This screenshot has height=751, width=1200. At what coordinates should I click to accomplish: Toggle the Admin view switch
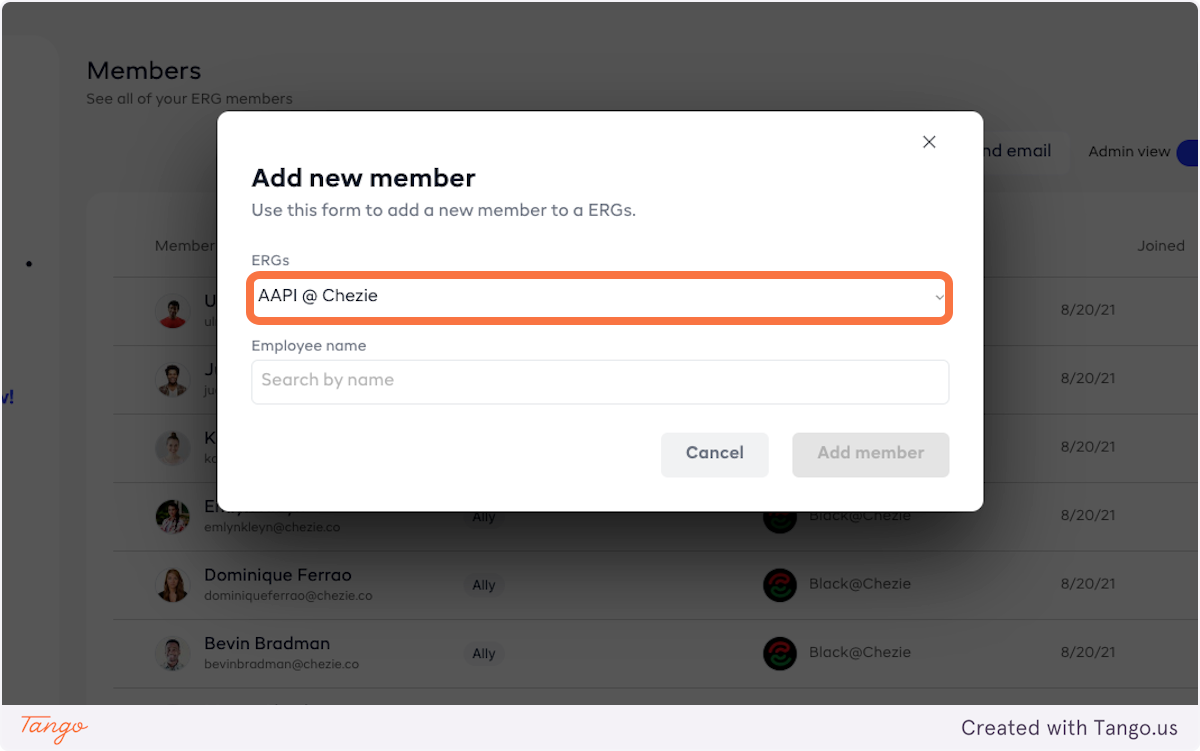click(x=1188, y=152)
